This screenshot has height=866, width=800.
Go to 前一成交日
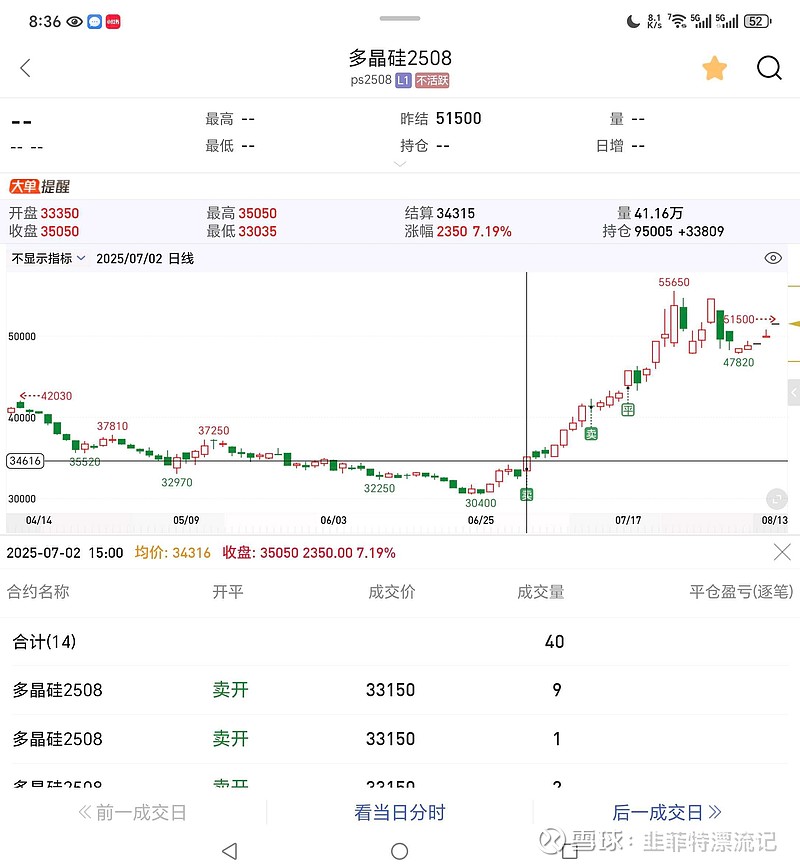(133, 812)
